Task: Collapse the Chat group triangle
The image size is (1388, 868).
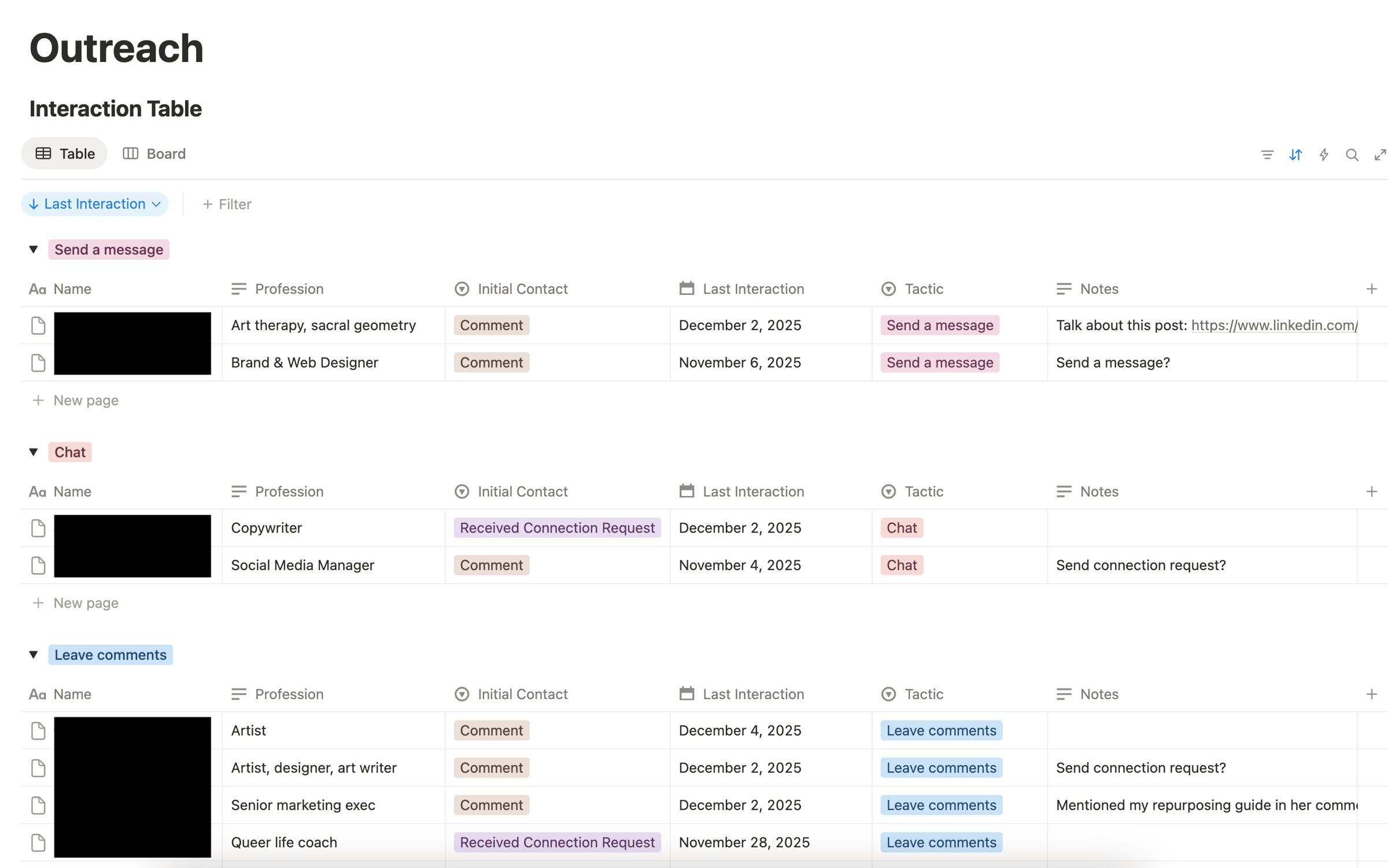Action: (34, 452)
